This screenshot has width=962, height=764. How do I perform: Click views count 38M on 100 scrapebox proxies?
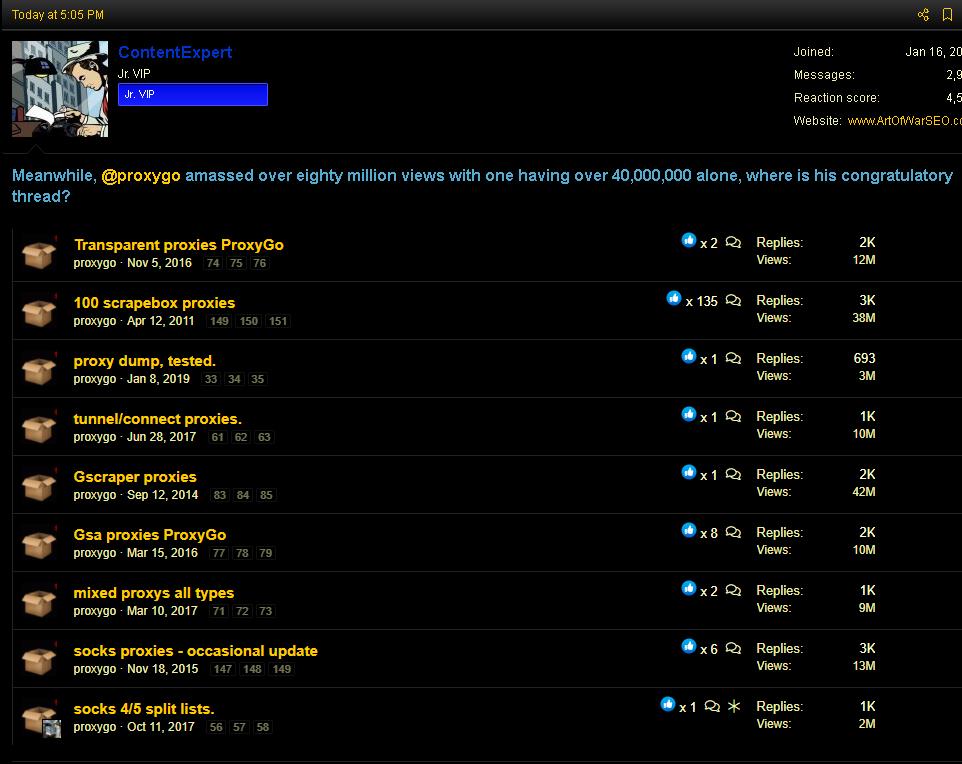(x=864, y=318)
